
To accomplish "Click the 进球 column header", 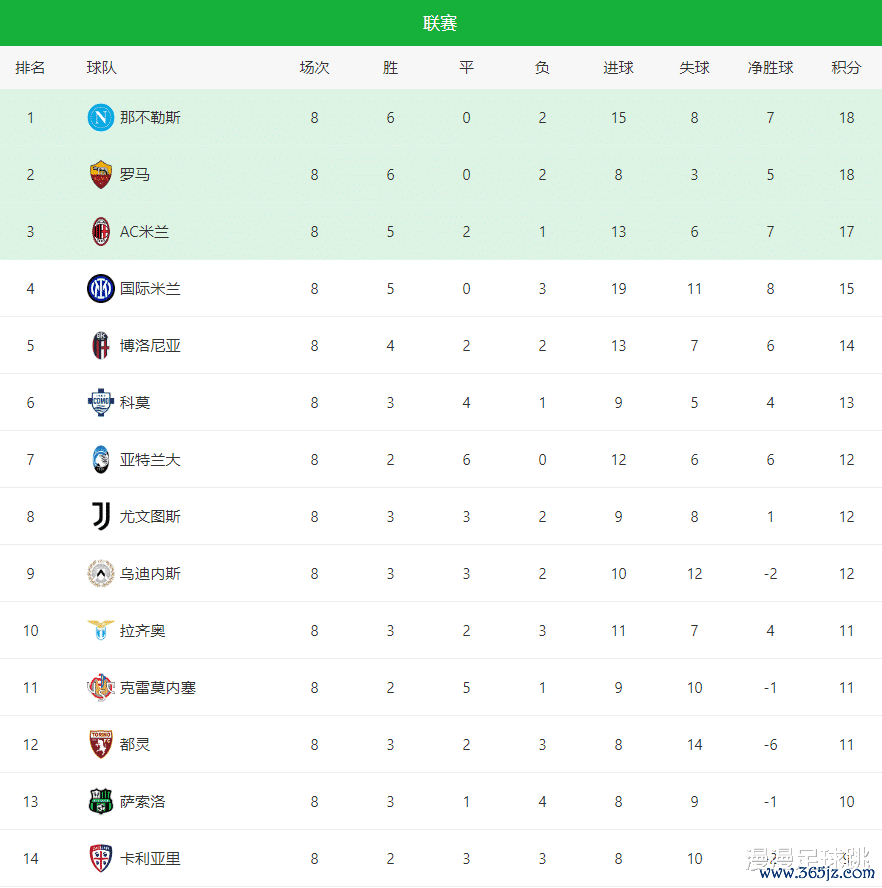I will pyautogui.click(x=618, y=68).
